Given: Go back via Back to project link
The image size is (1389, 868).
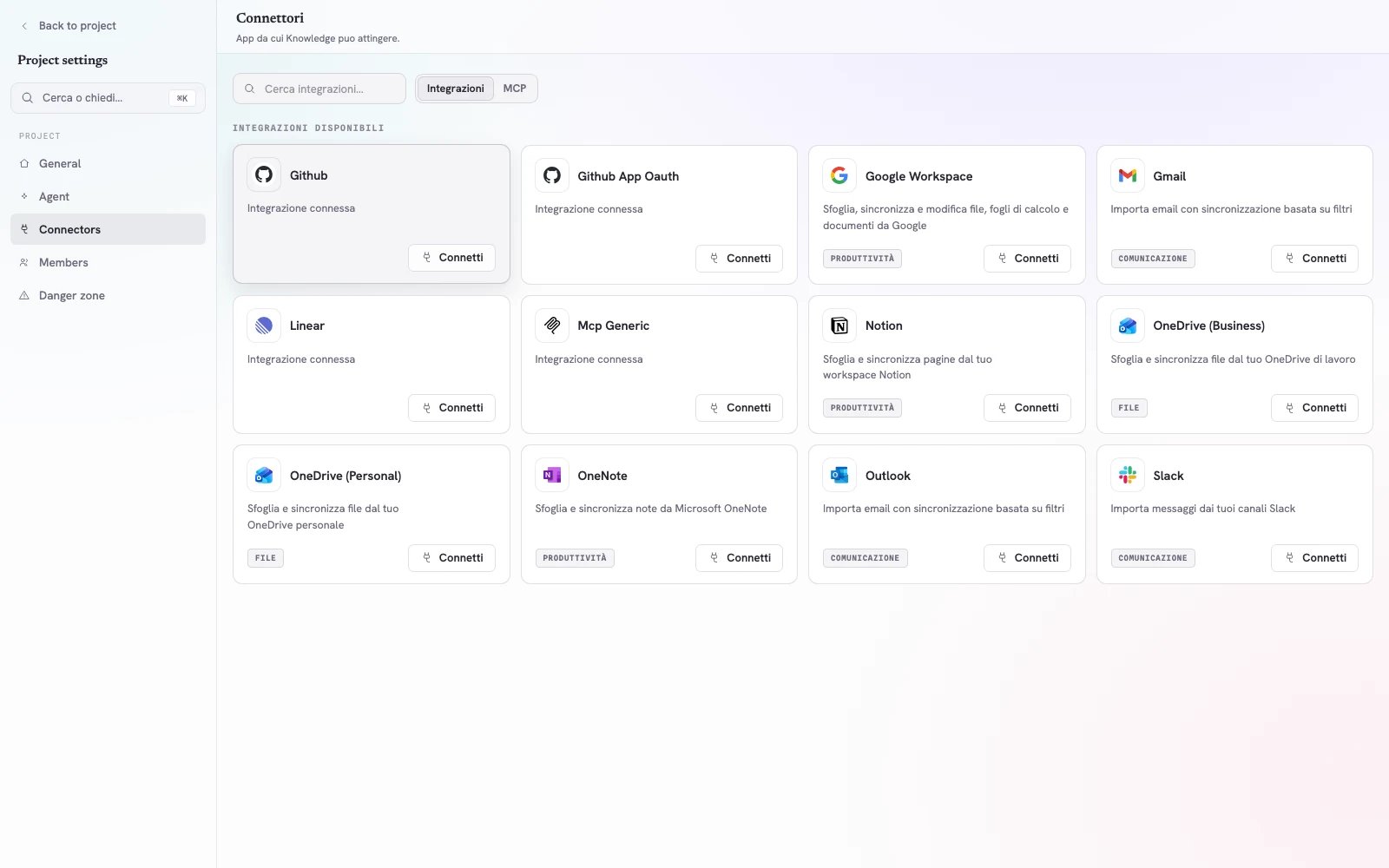Looking at the screenshot, I should tap(69, 26).
